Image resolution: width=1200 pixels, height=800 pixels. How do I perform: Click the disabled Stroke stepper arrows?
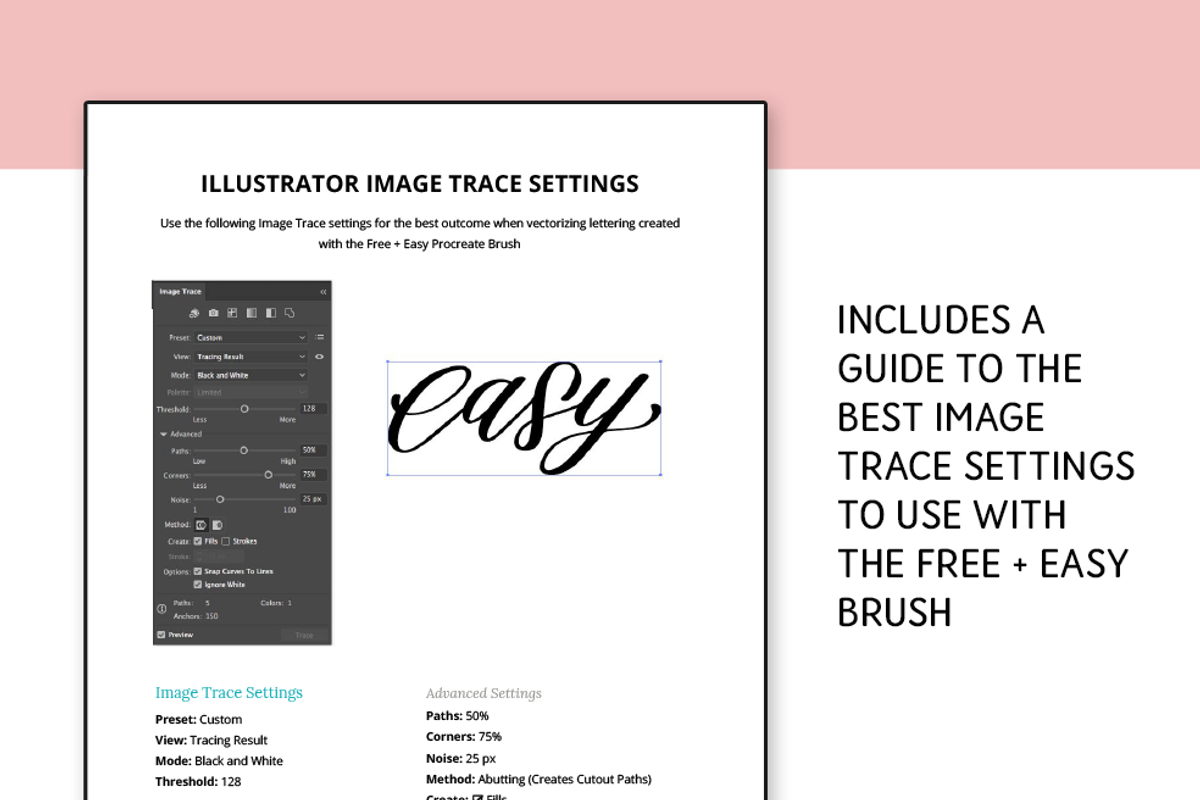[x=199, y=556]
